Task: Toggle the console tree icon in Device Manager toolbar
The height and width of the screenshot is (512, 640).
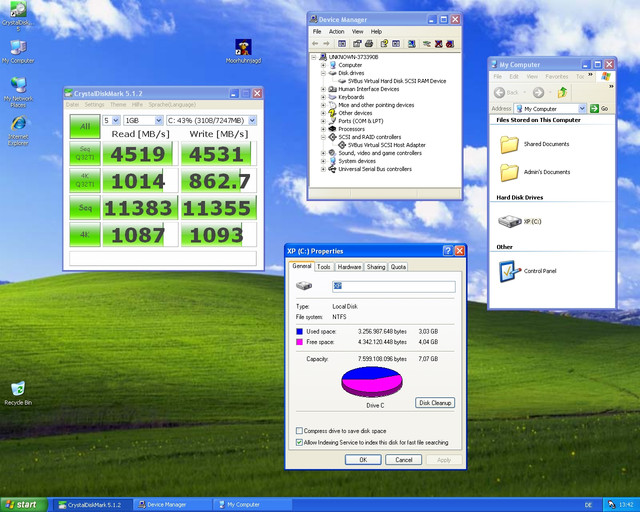Action: pyautogui.click(x=342, y=44)
